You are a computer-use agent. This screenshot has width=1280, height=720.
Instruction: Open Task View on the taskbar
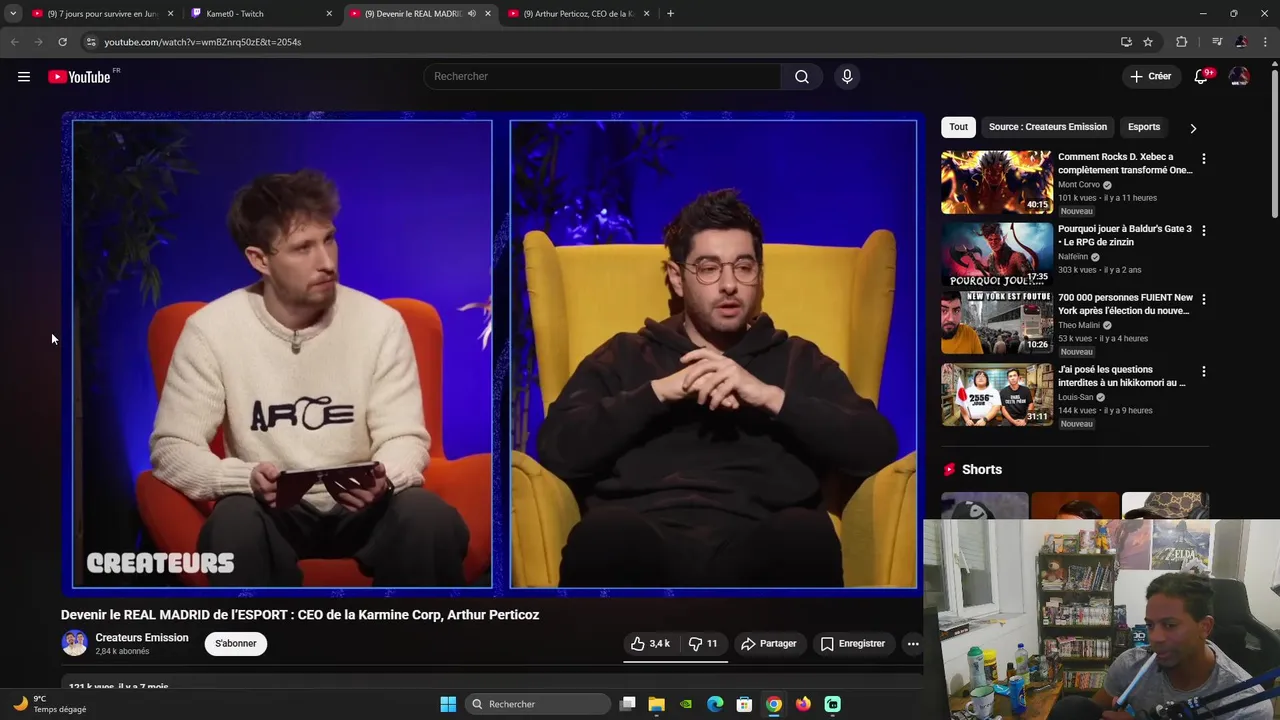[x=628, y=704]
